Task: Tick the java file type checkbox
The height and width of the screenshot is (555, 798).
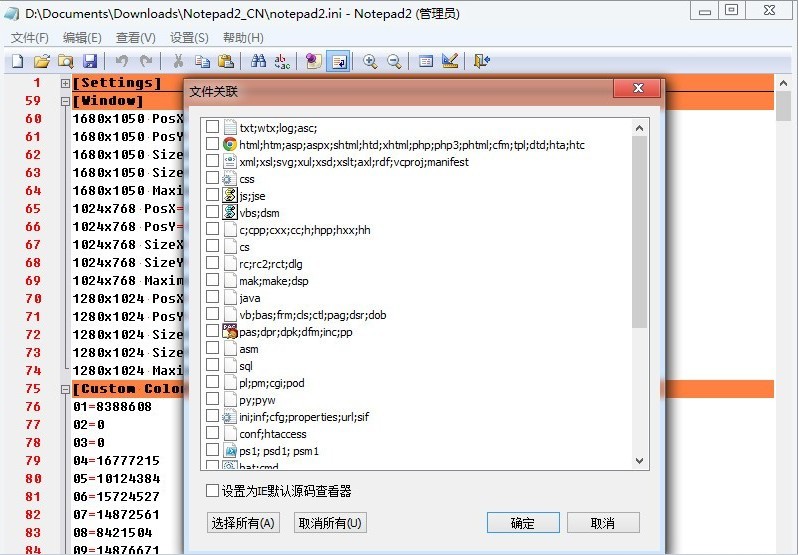Action: click(212, 297)
